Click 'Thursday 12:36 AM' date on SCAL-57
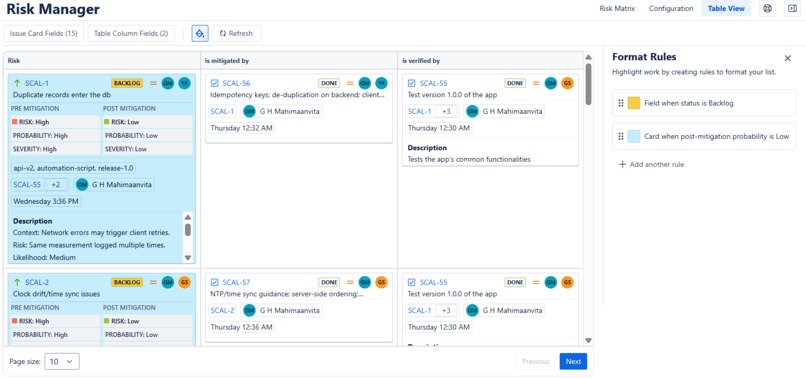Image resolution: width=806 pixels, height=379 pixels. pyautogui.click(x=242, y=327)
